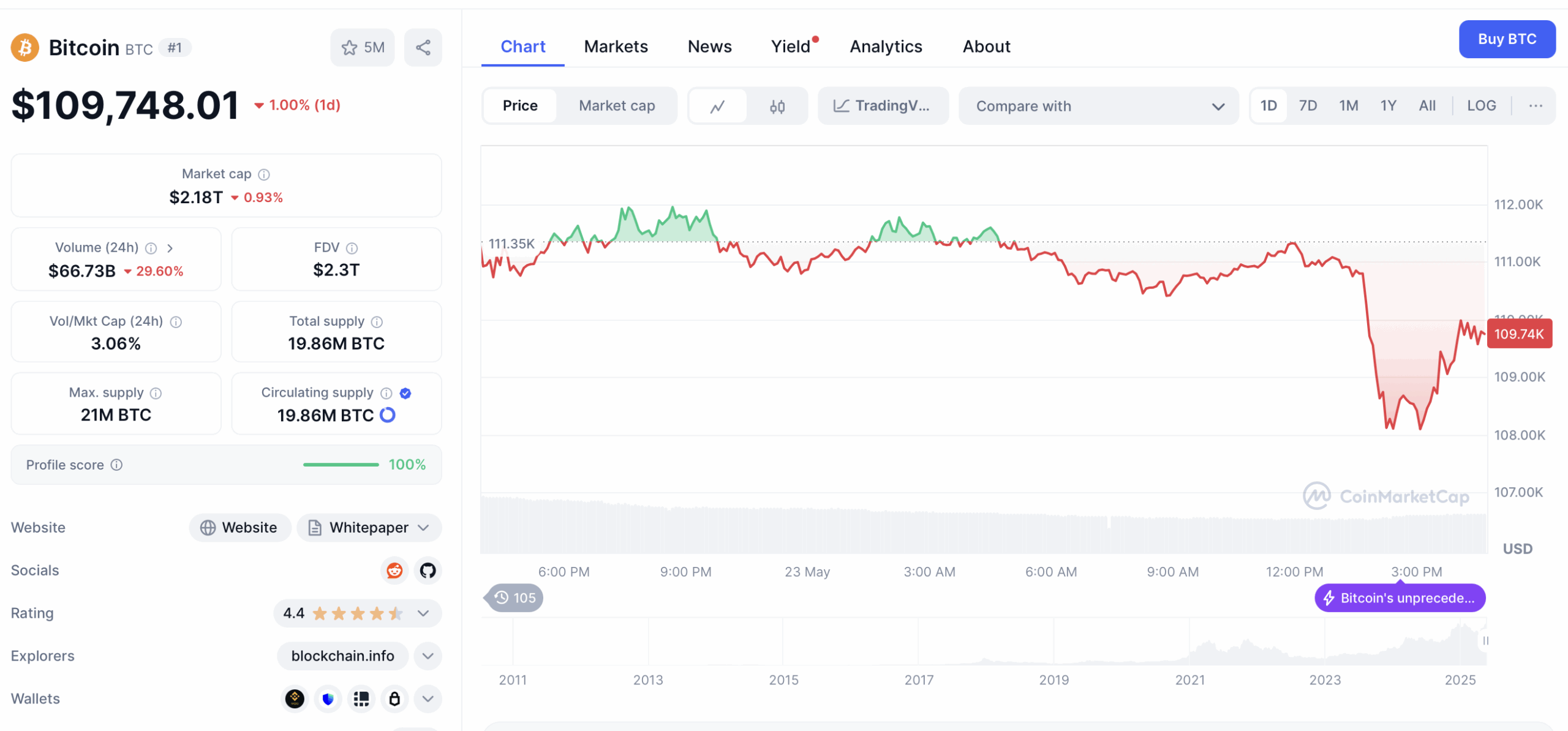The height and width of the screenshot is (731, 1568).
Task: Open the blue shield wallet icon
Action: click(328, 699)
